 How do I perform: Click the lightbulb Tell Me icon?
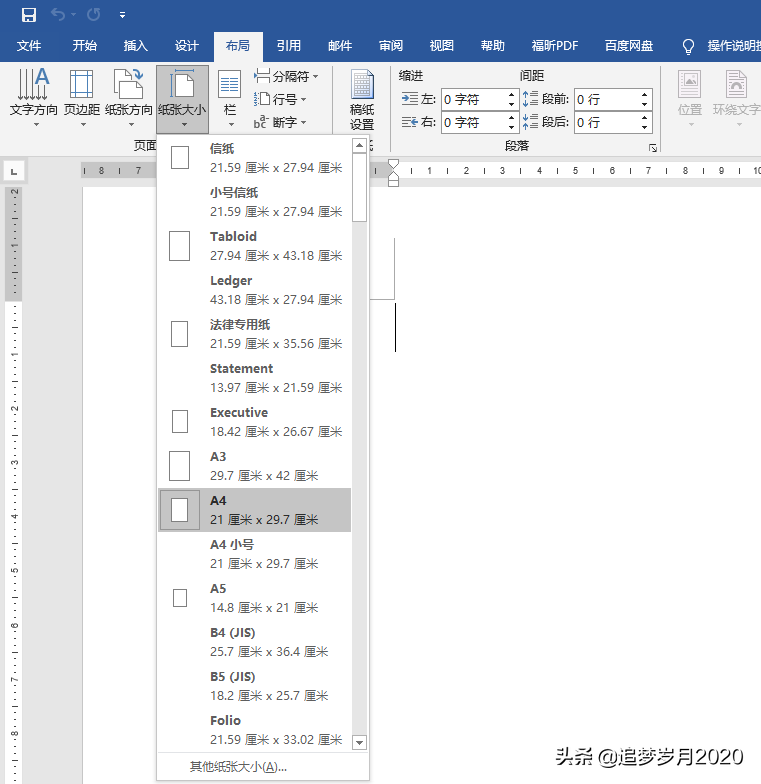tap(688, 46)
